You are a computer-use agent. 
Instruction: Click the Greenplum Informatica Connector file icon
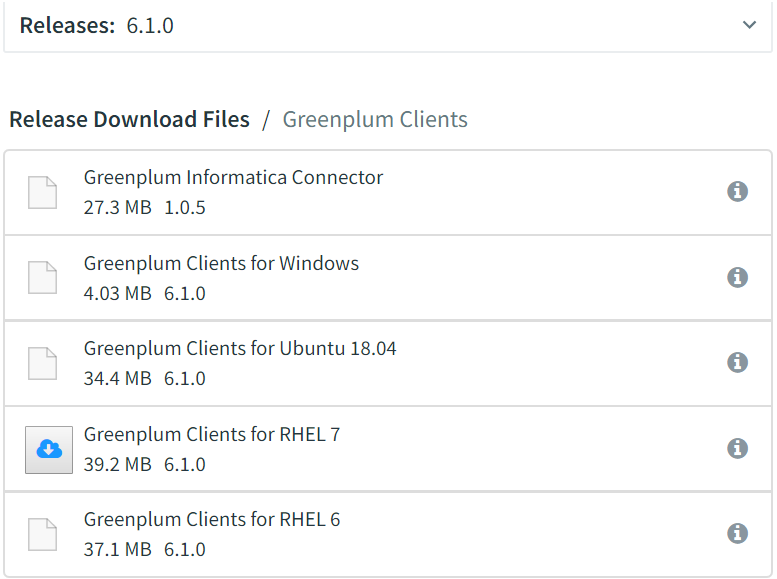point(42,192)
